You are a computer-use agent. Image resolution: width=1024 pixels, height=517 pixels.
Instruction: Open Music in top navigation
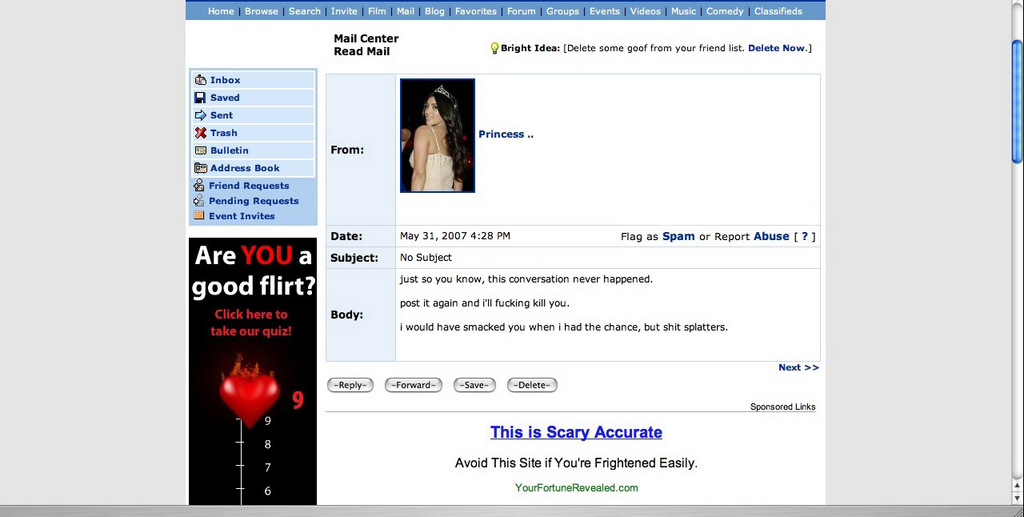[683, 11]
